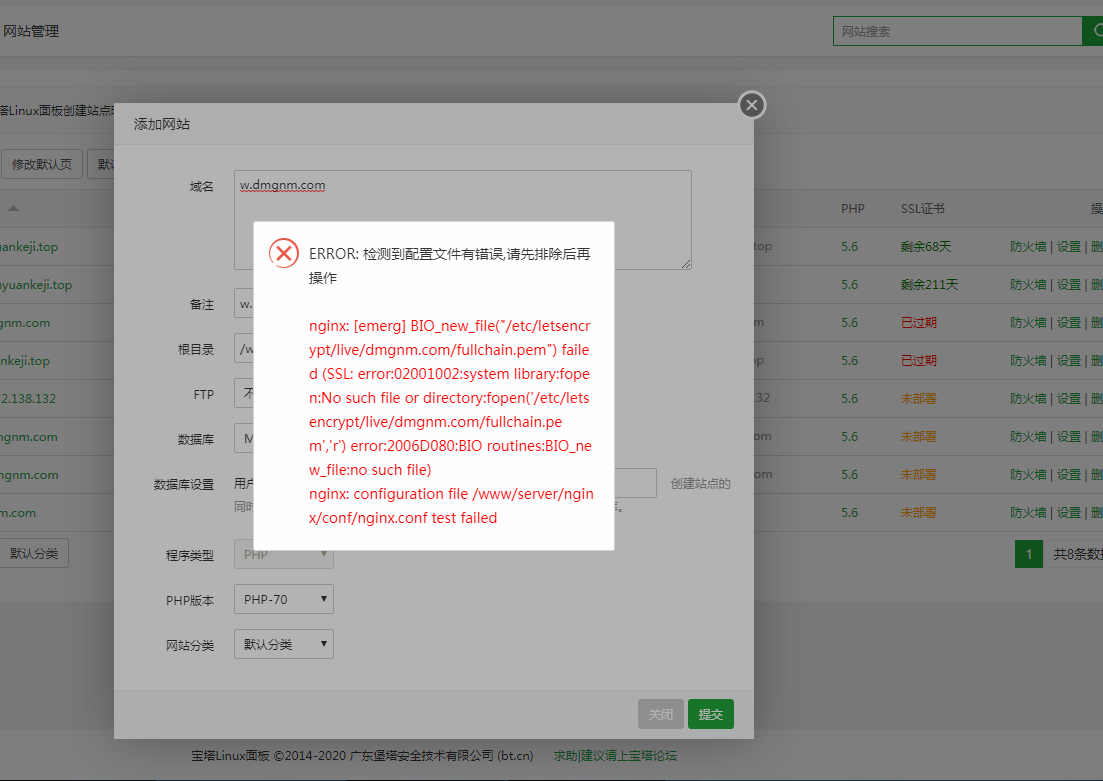Click the SSL证书 column header

(922, 209)
